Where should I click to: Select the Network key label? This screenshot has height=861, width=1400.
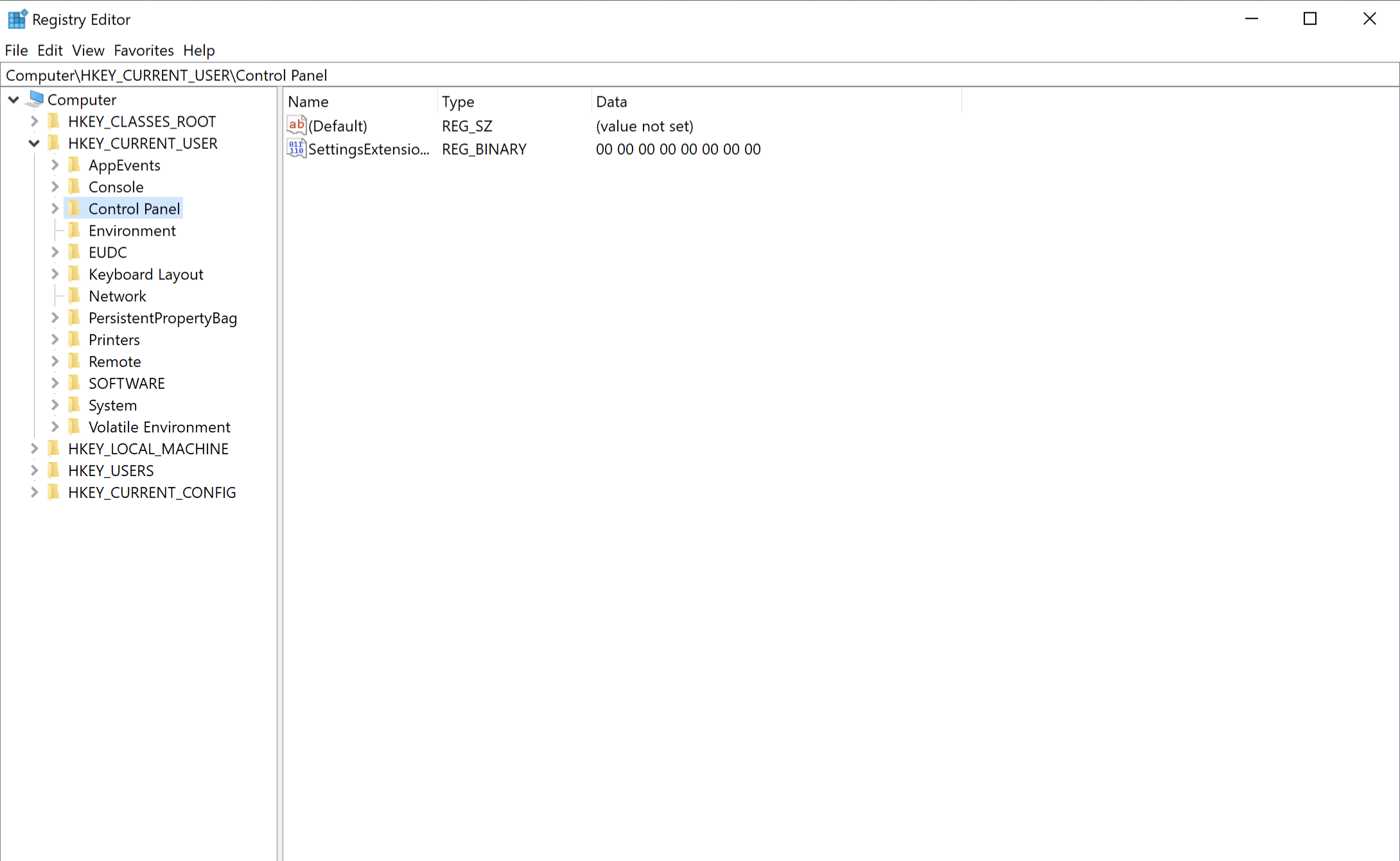pyautogui.click(x=118, y=296)
